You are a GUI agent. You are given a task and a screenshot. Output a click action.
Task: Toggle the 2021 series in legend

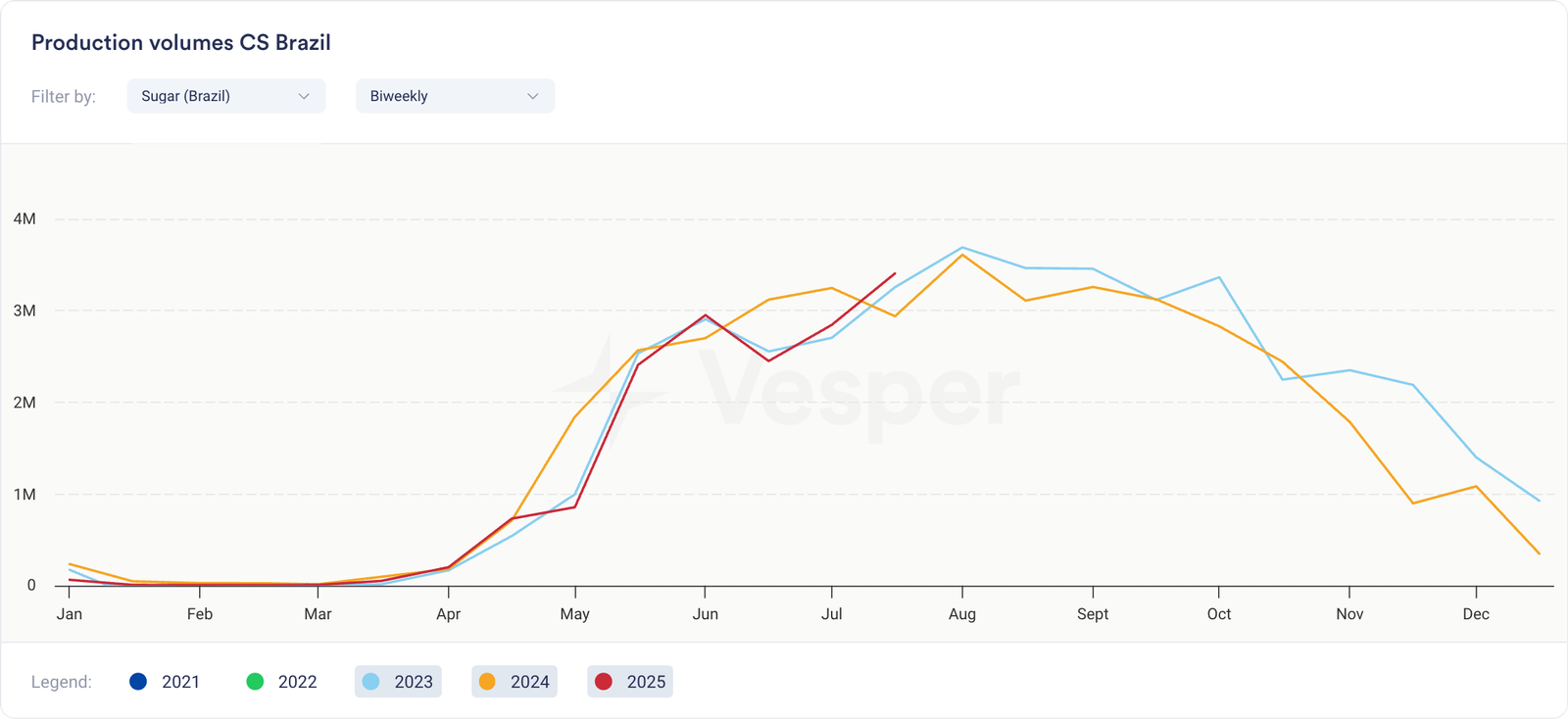(165, 682)
